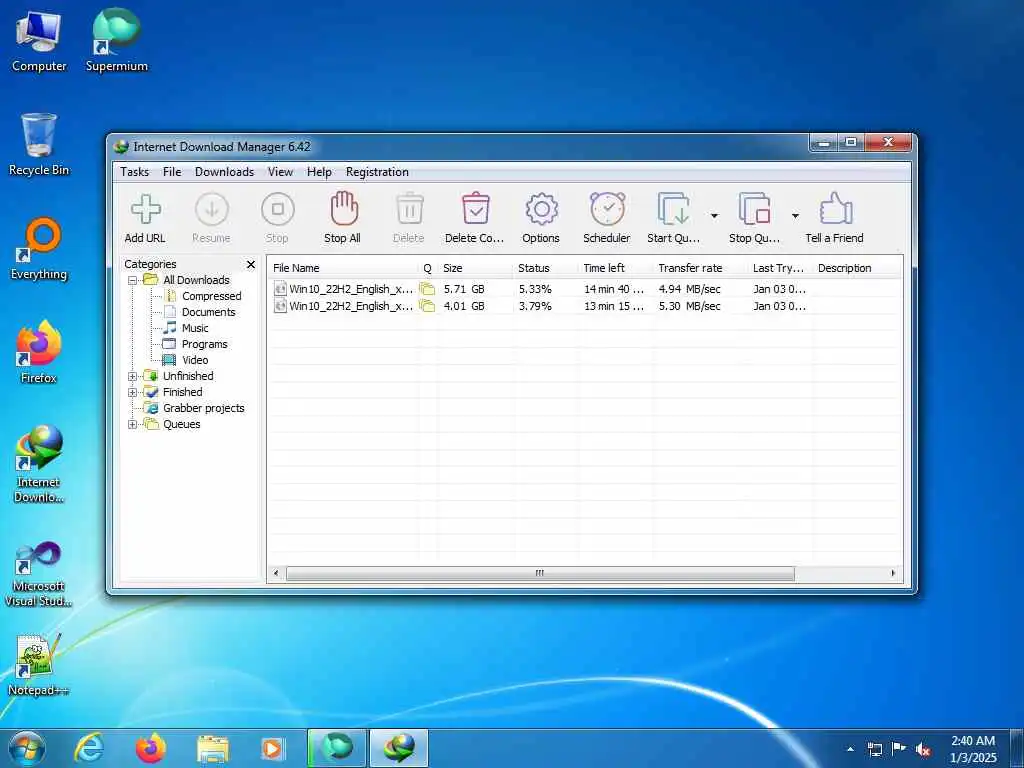The width and height of the screenshot is (1024, 768).
Task: Select the Recycle Bin desktop icon
Action: 39,144
